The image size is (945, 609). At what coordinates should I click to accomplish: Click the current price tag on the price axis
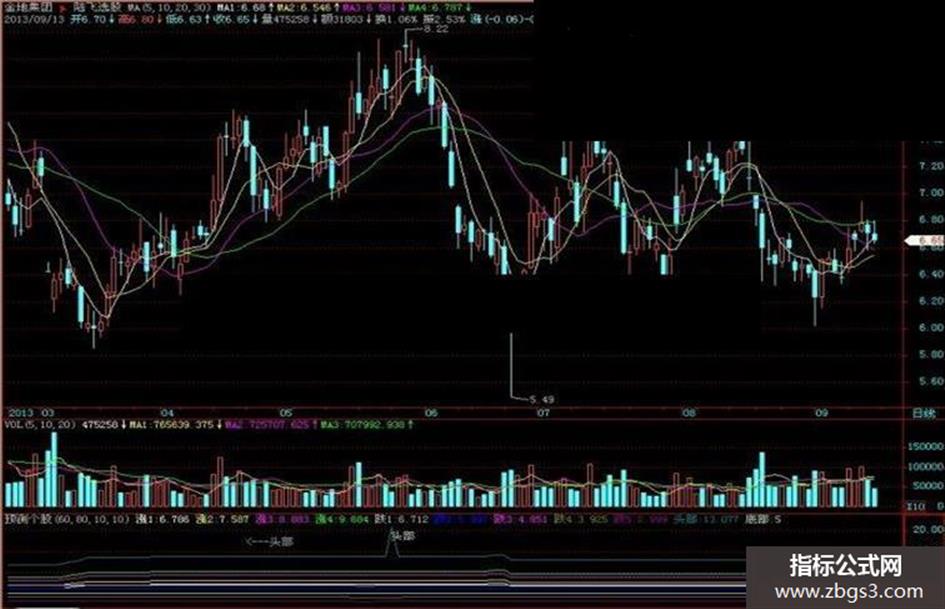click(x=925, y=241)
